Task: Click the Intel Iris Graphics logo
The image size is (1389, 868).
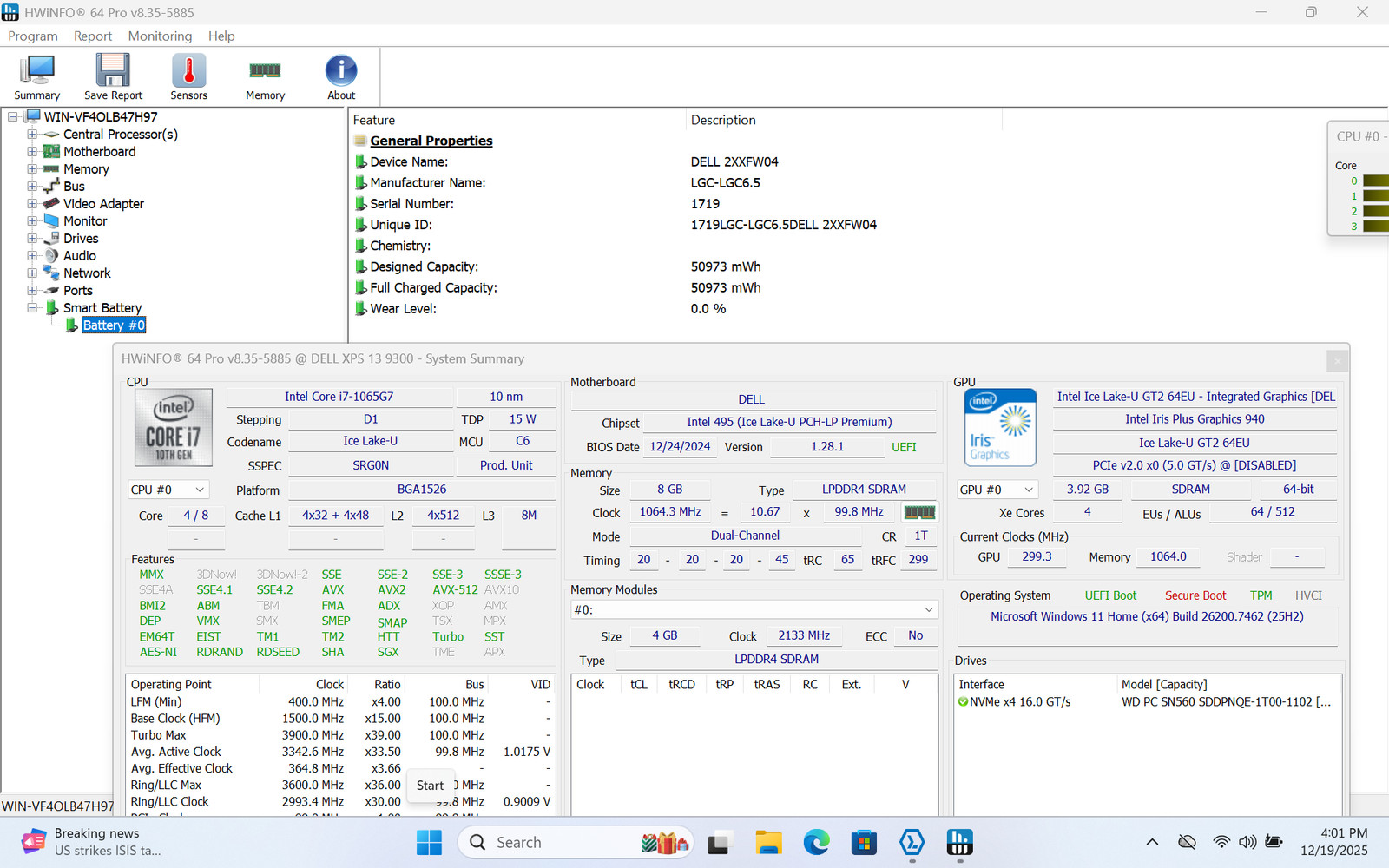Action: pos(1000,428)
